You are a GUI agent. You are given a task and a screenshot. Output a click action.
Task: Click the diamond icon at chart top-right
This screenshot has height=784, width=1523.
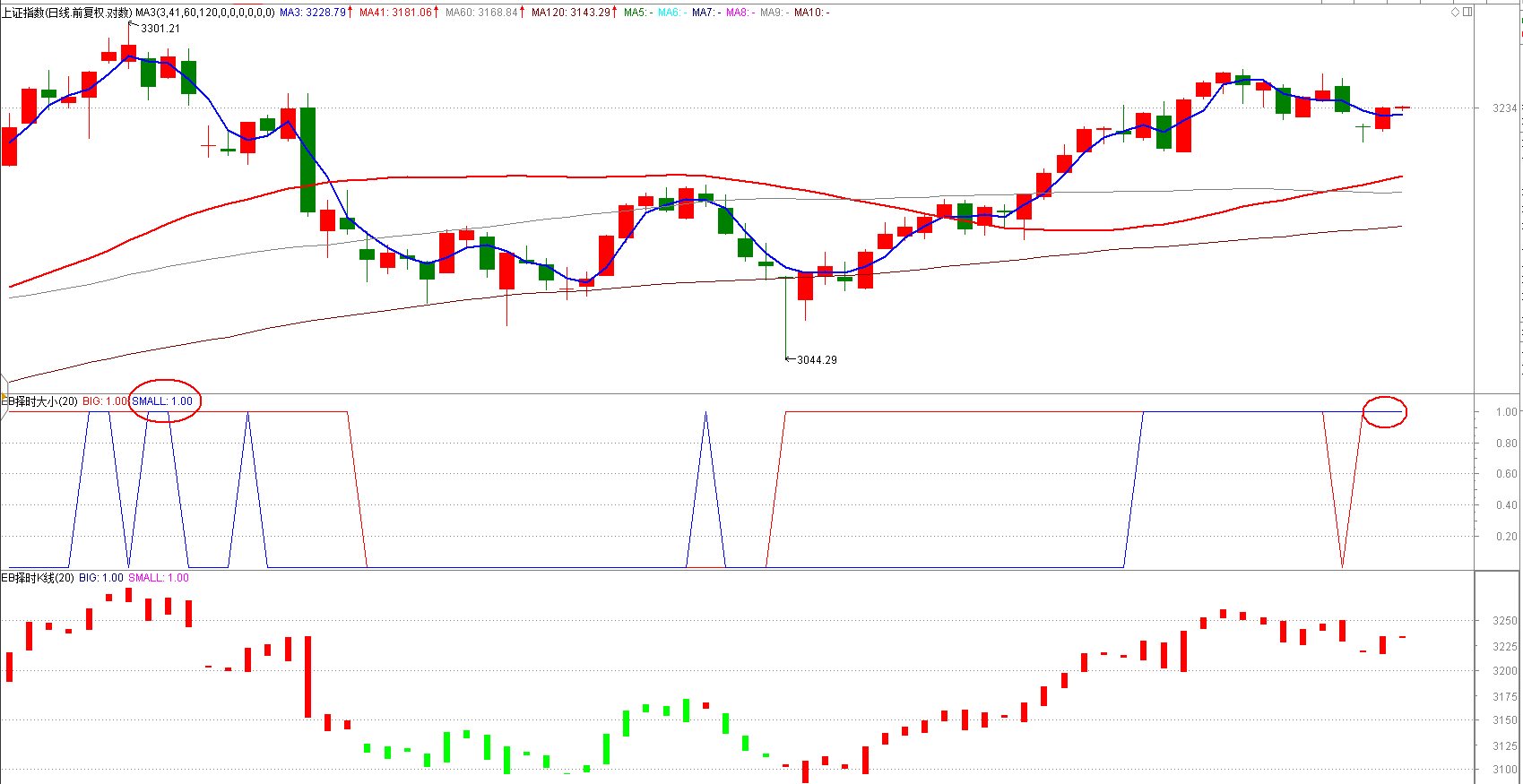tap(1456, 12)
